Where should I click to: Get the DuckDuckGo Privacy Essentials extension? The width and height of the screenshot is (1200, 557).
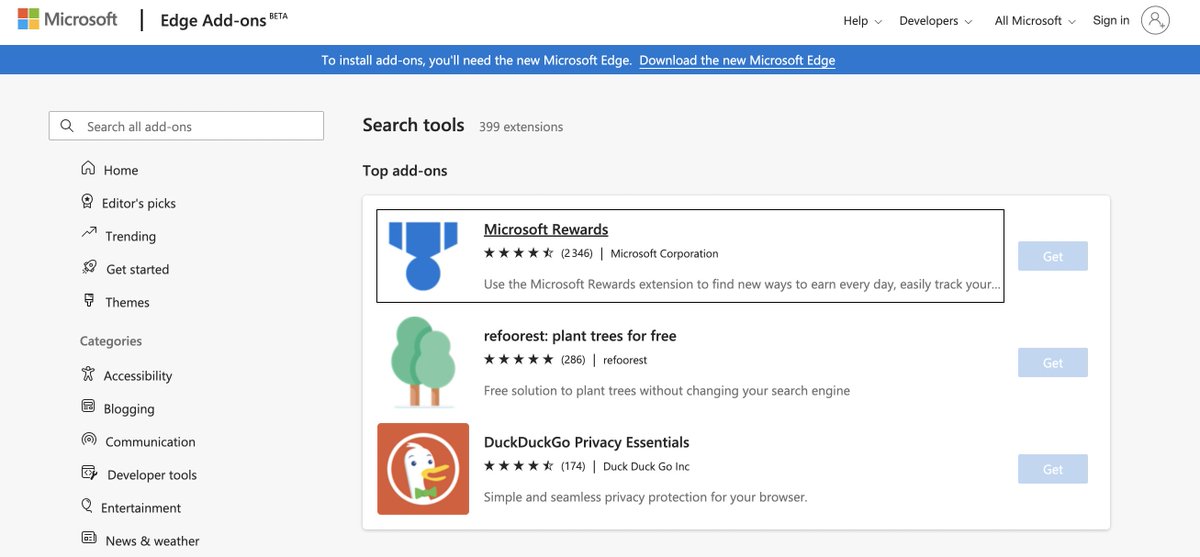pyautogui.click(x=1053, y=469)
